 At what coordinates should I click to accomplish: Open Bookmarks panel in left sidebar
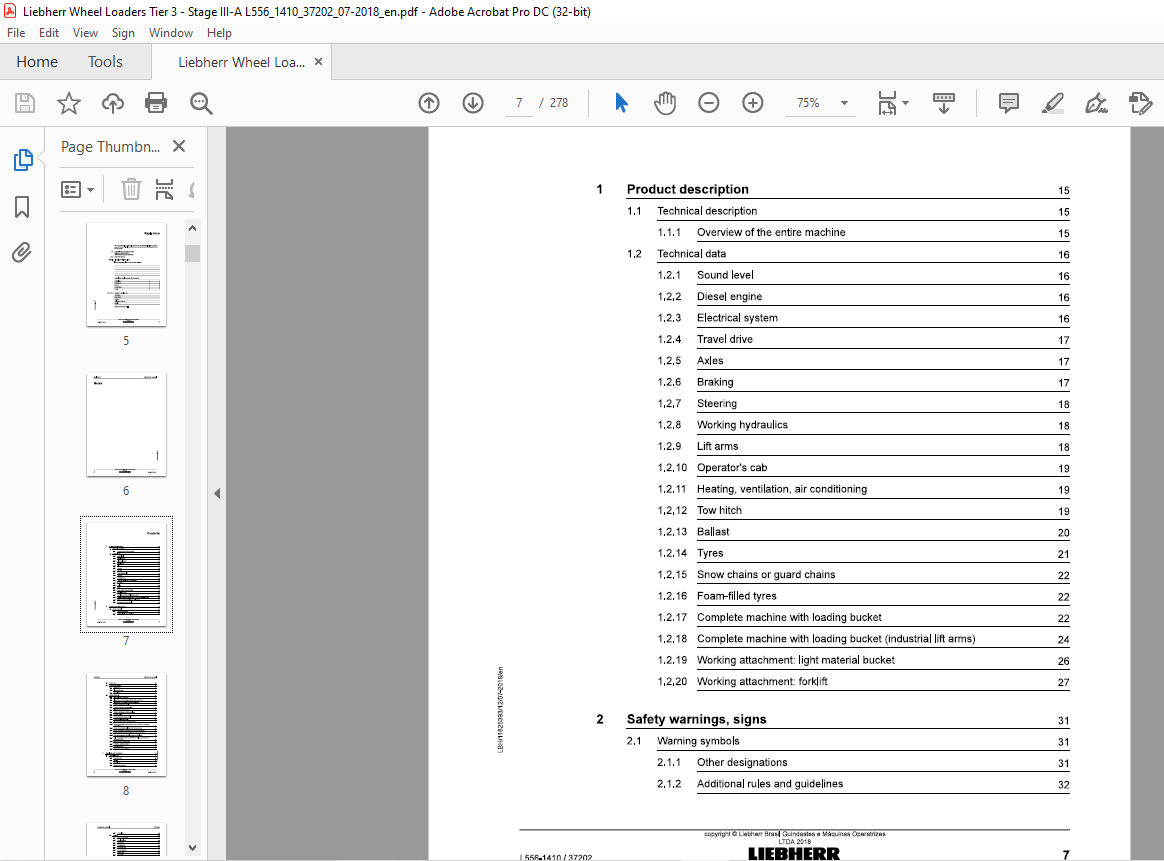click(x=22, y=207)
